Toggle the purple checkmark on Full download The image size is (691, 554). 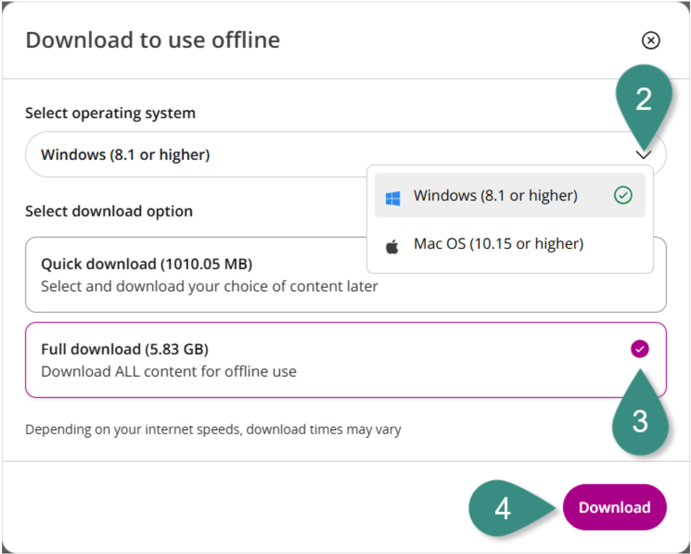[640, 349]
